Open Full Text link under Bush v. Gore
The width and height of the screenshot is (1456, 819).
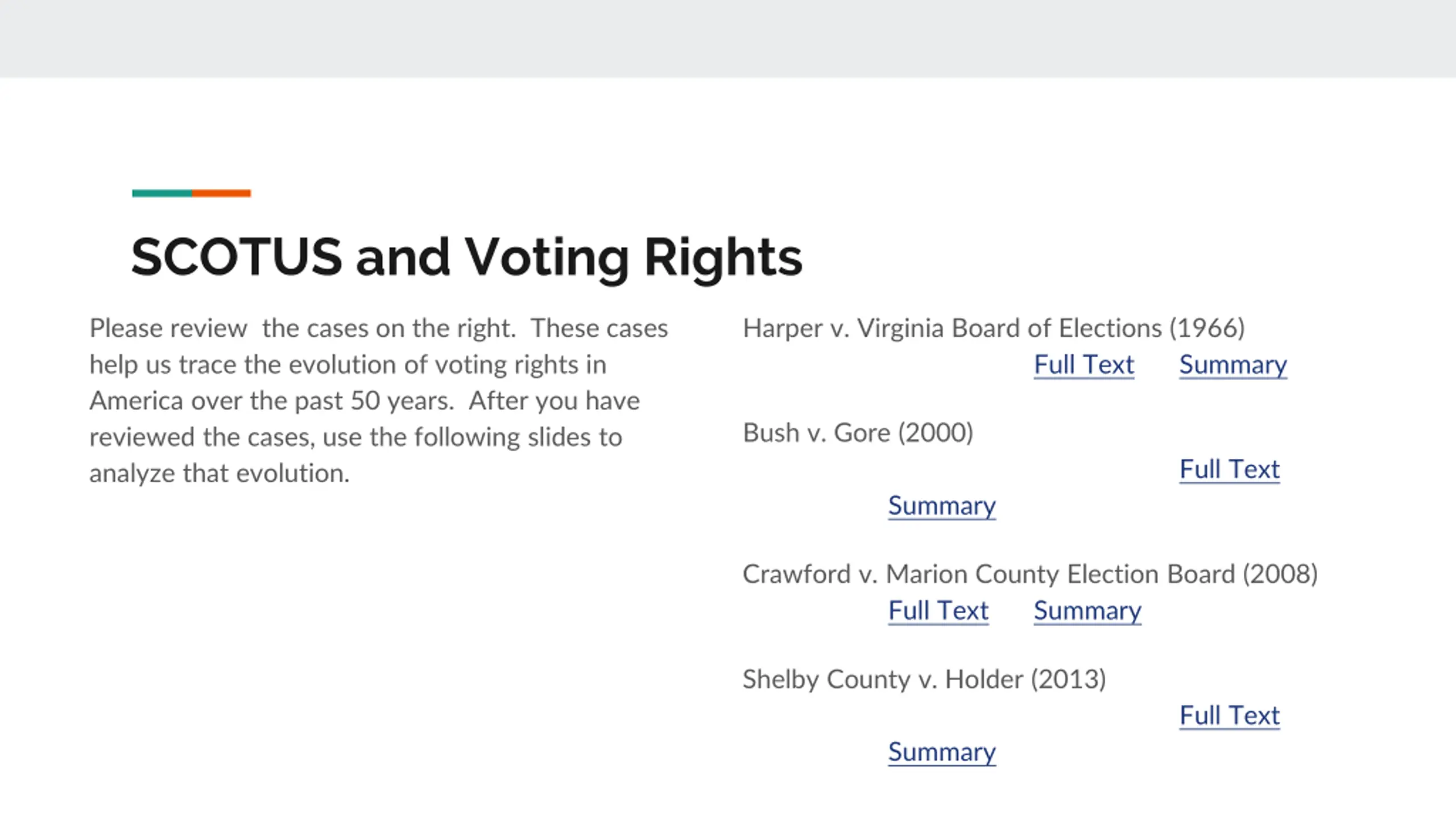1230,469
